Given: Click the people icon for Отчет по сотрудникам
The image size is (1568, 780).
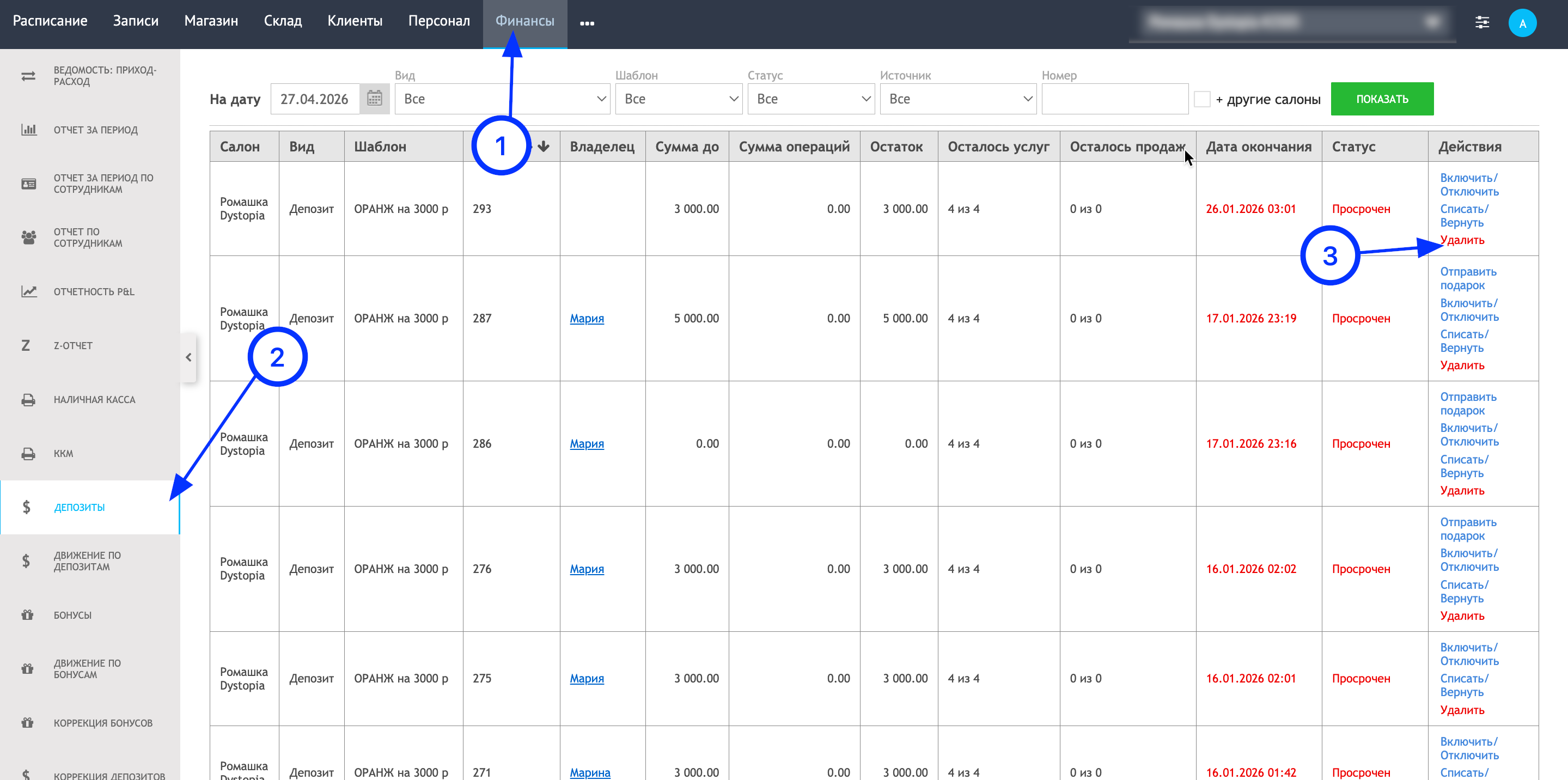Looking at the screenshot, I should (28, 237).
